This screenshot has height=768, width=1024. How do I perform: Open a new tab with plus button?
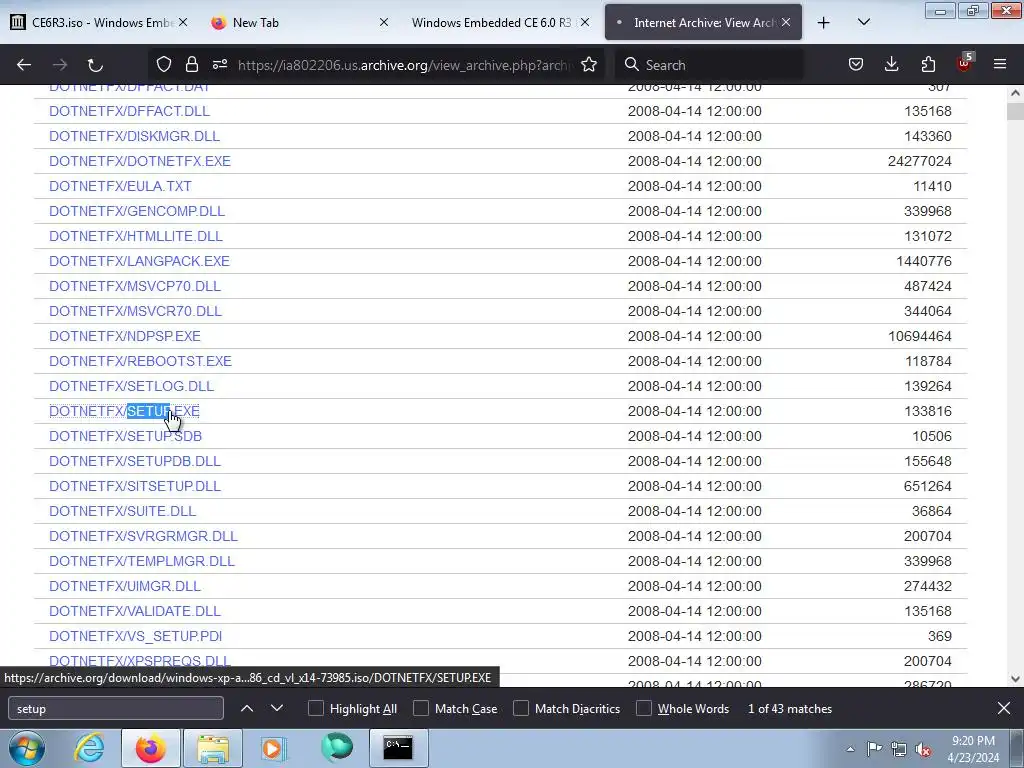pyautogui.click(x=824, y=23)
